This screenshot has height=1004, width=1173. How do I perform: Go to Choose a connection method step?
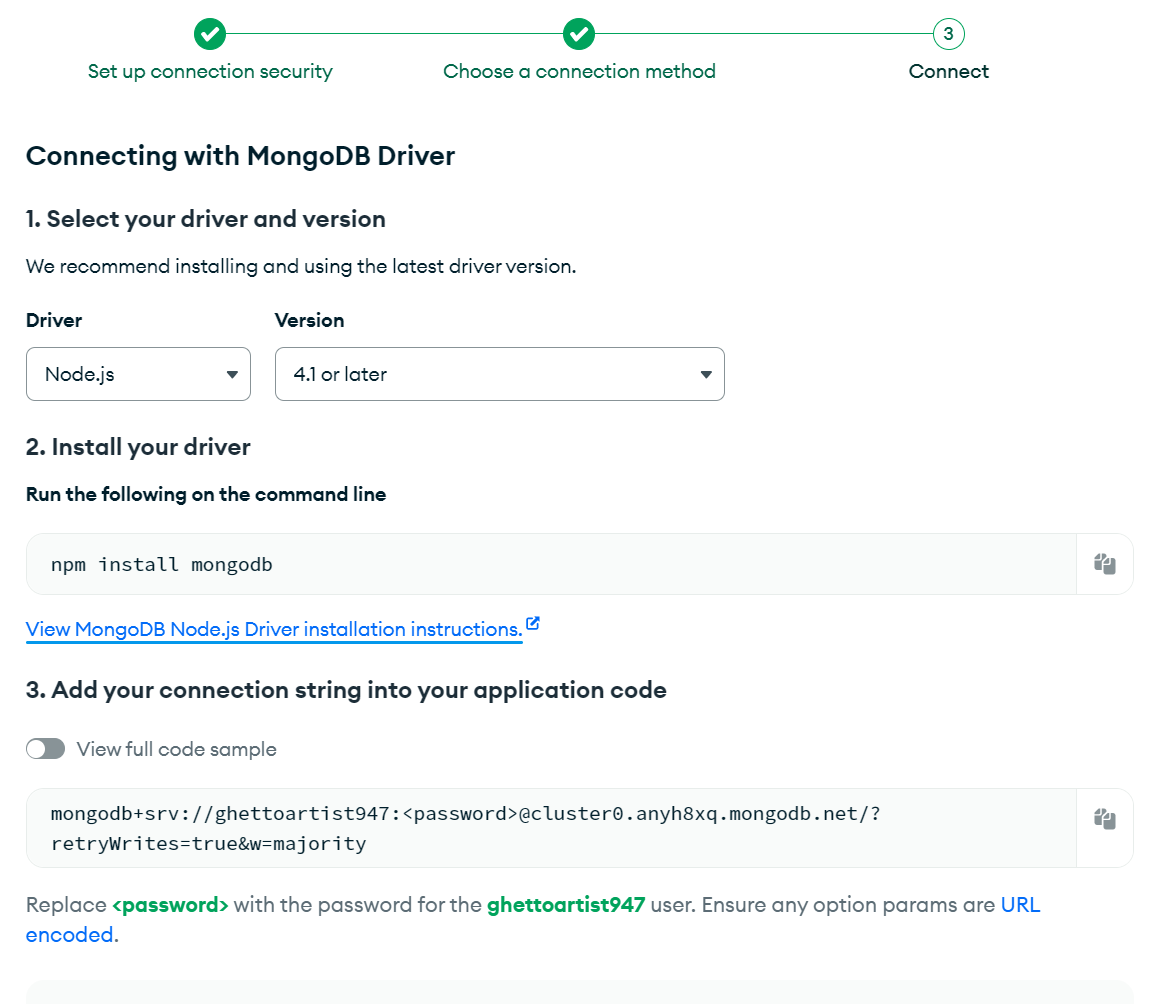coord(579,72)
